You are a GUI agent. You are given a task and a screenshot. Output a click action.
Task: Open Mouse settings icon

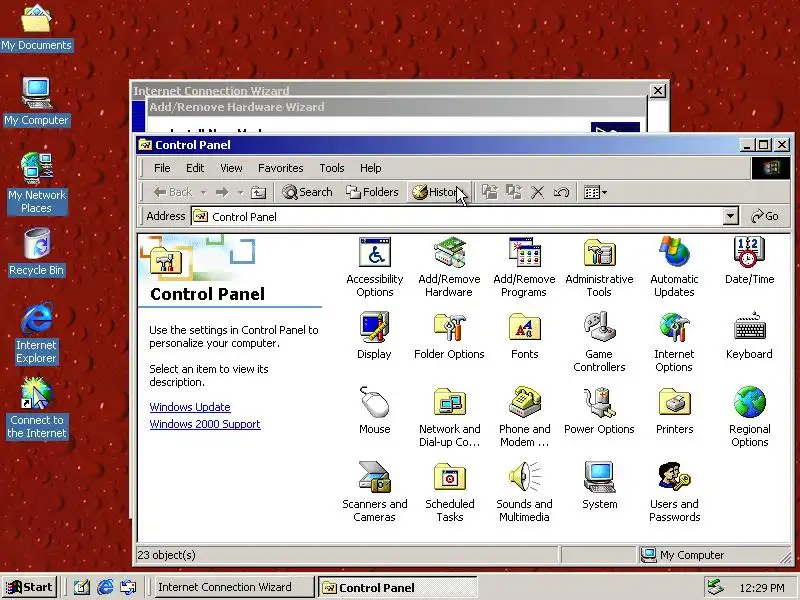click(374, 410)
